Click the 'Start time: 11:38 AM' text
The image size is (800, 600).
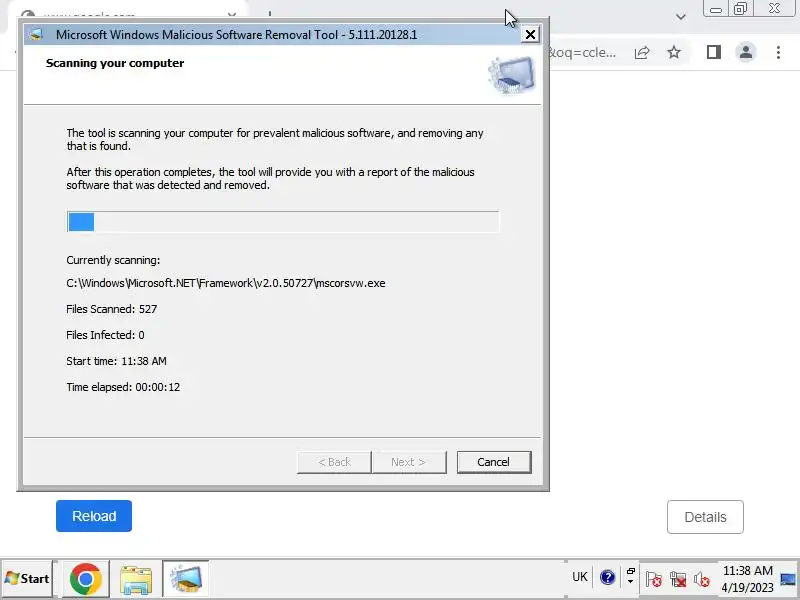click(116, 361)
